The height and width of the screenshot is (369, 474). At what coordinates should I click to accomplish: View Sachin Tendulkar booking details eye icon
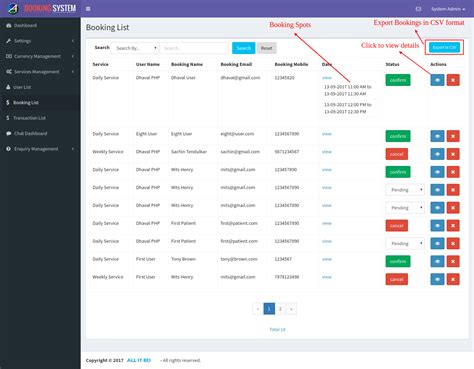pos(437,154)
